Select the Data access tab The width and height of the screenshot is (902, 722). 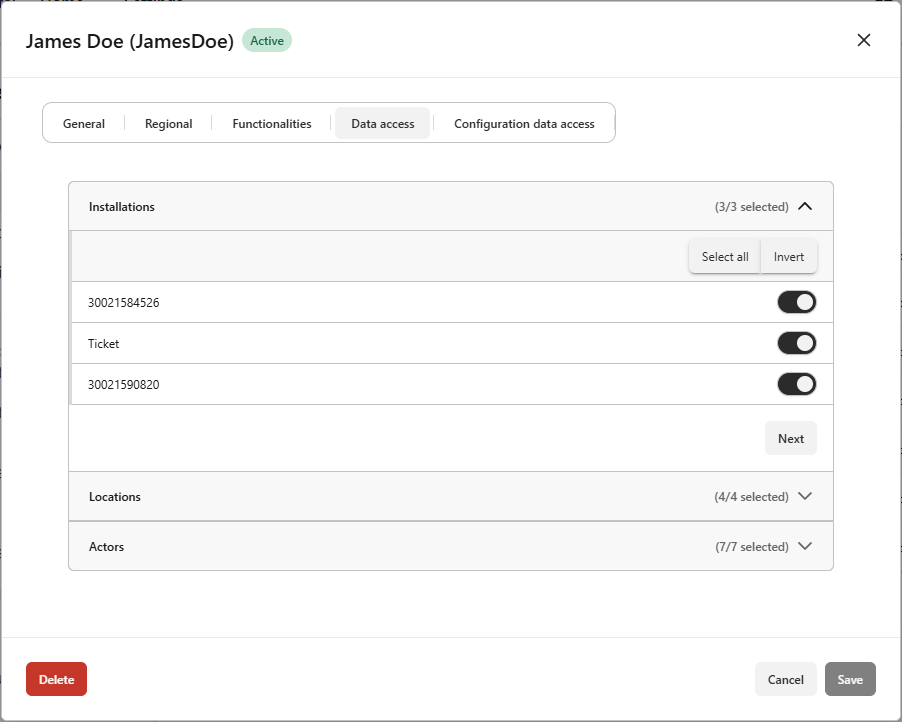point(382,124)
